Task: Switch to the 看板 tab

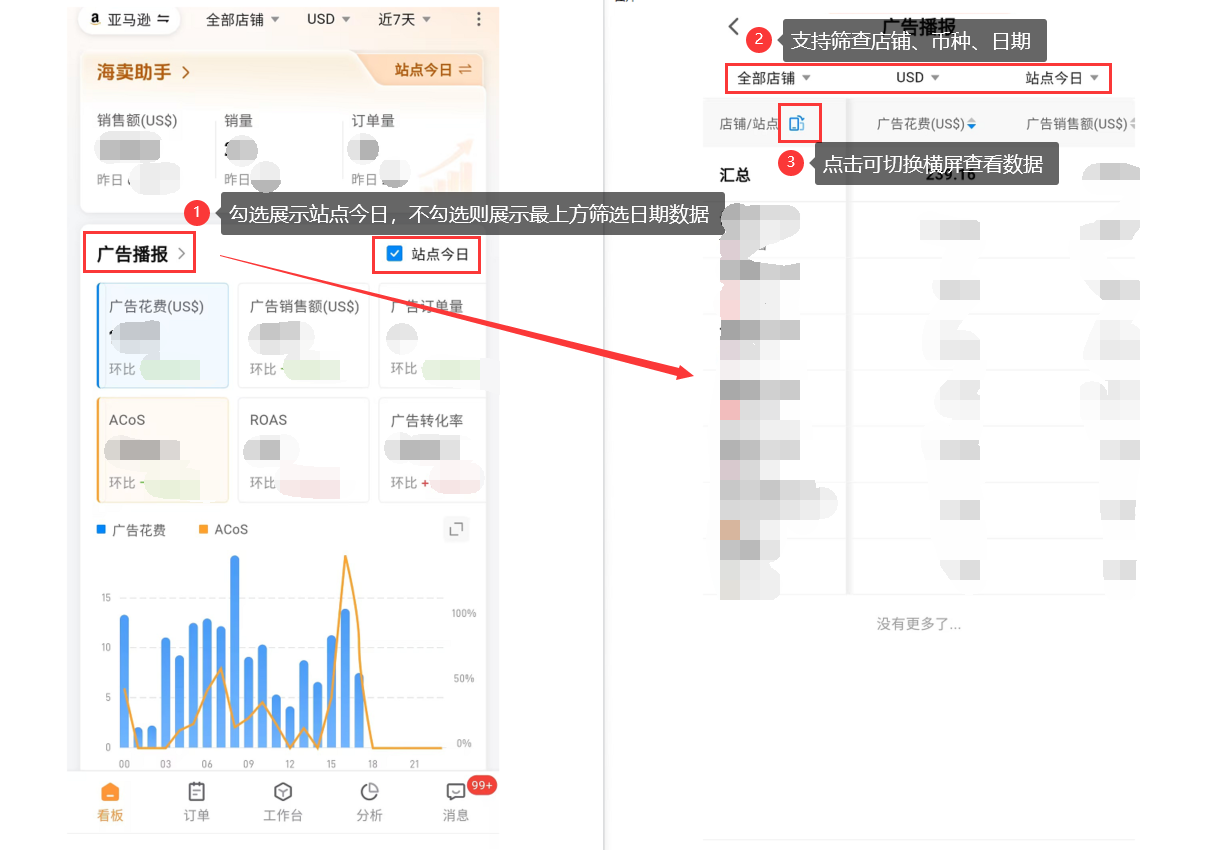Action: [110, 803]
